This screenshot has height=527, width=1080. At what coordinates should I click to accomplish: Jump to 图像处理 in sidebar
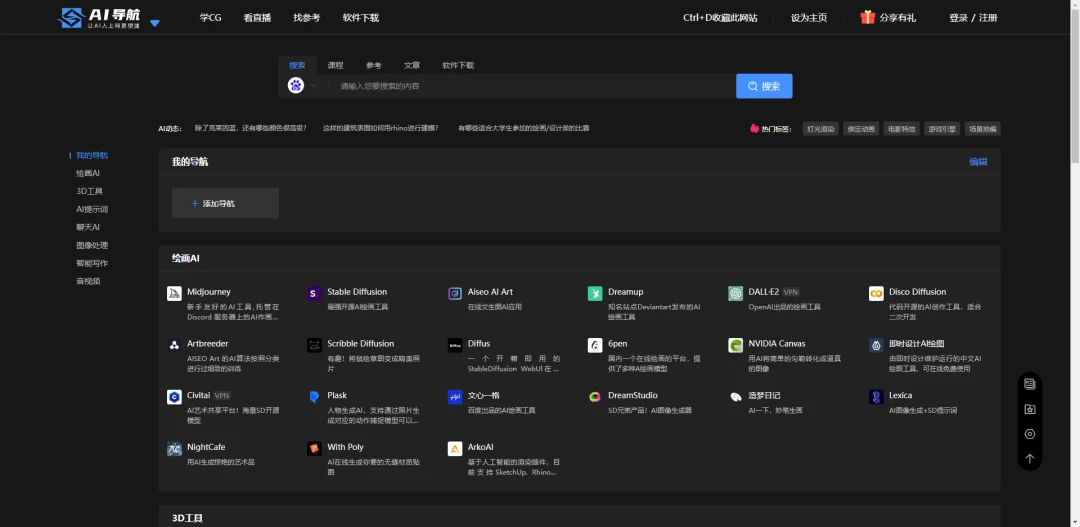tap(92, 245)
